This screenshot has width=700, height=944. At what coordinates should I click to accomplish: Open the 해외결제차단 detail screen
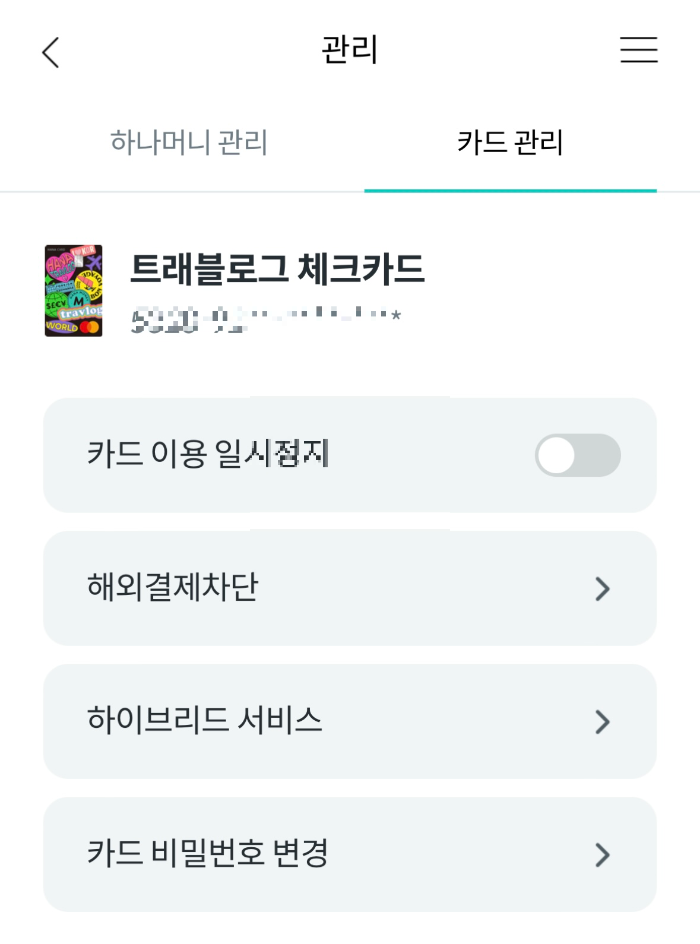pos(350,588)
